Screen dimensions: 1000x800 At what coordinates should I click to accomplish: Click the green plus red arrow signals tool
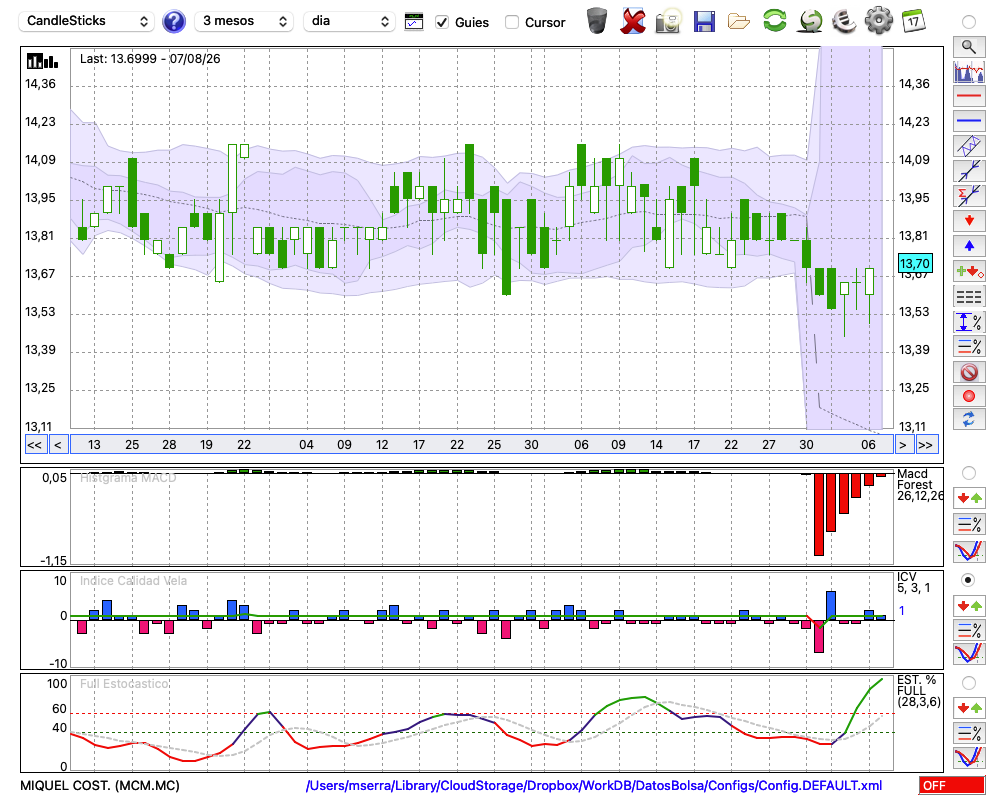tap(969, 271)
